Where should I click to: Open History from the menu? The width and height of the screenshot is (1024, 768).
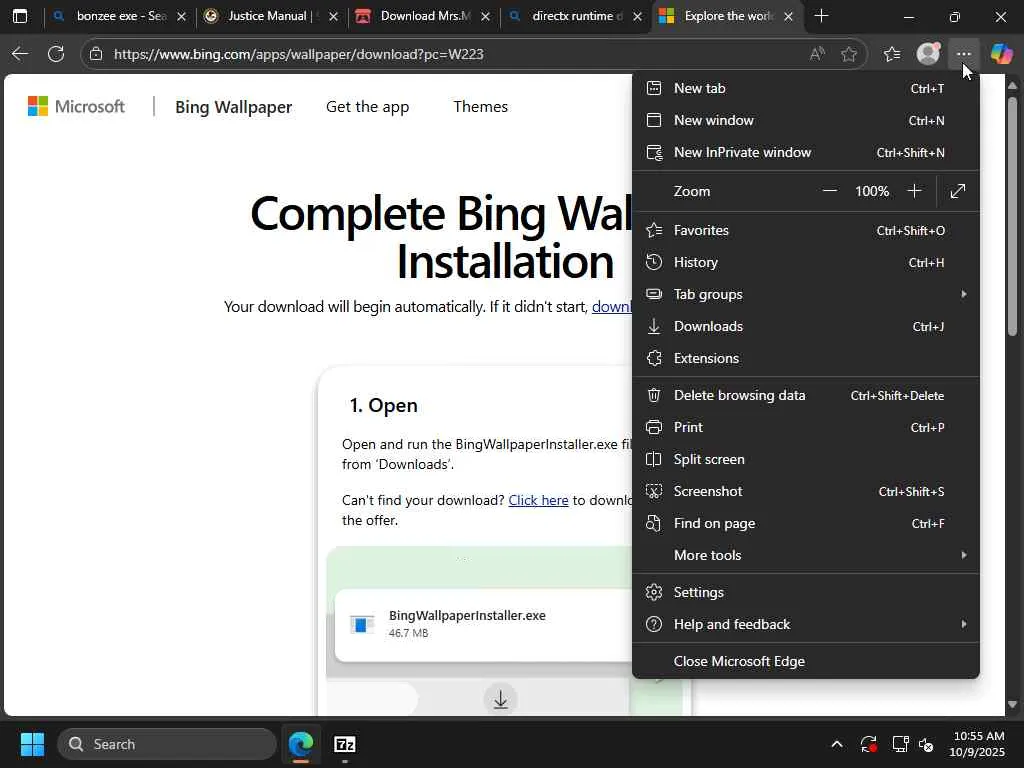click(806, 263)
